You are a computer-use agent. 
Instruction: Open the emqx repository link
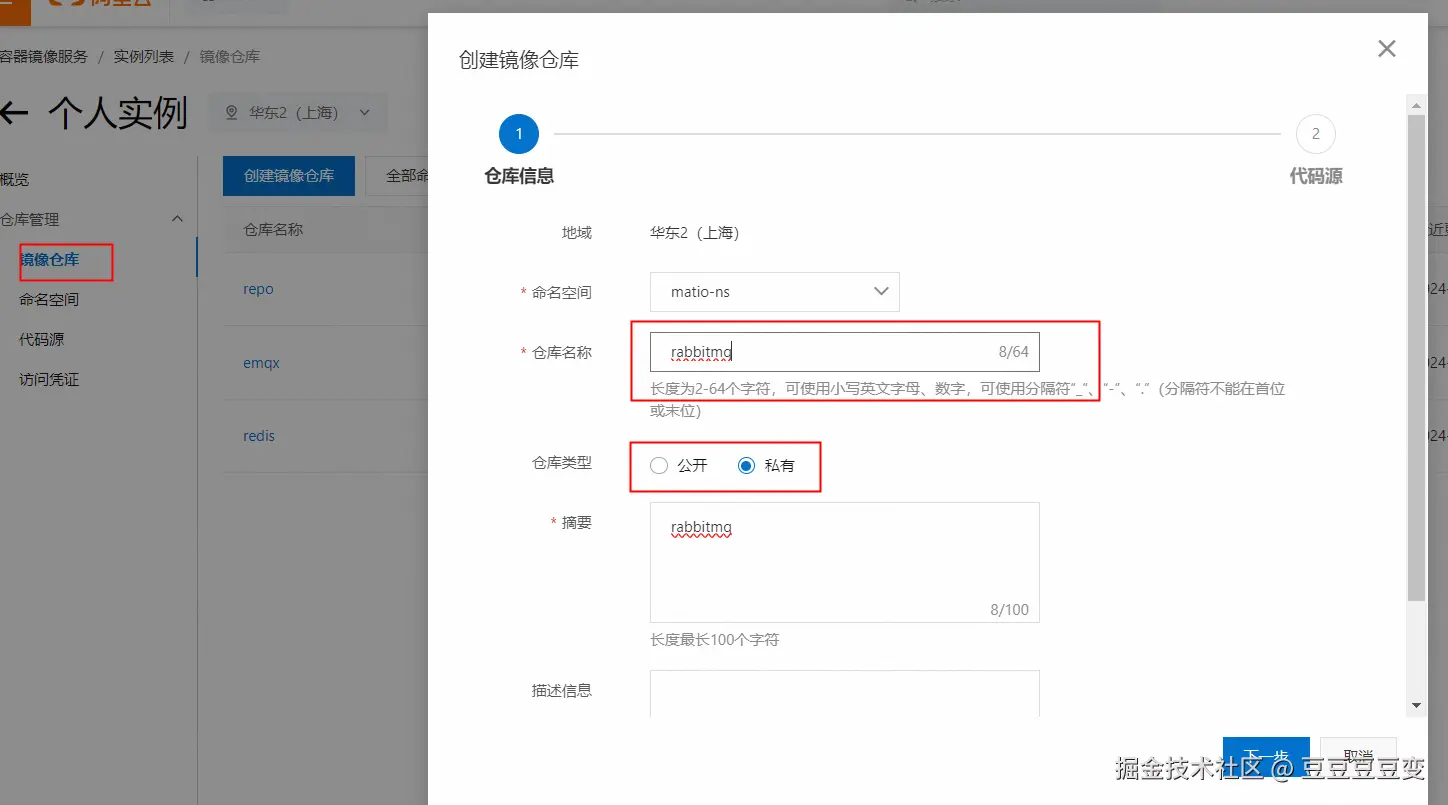click(261, 363)
